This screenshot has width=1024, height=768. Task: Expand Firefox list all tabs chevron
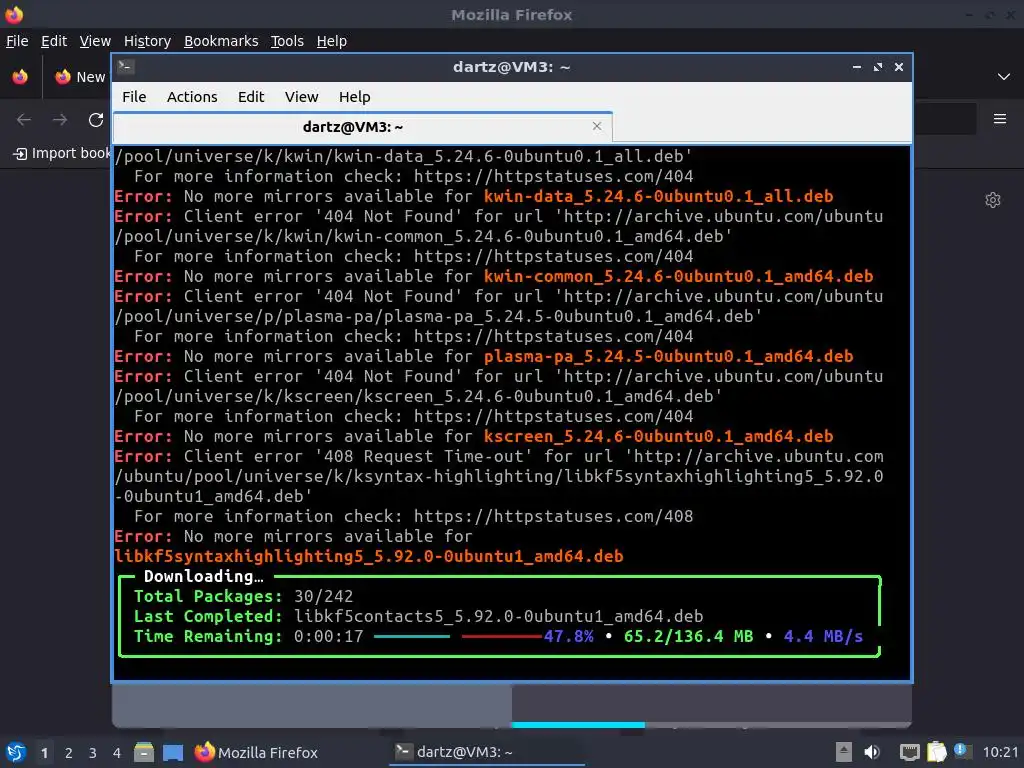pos(1003,77)
